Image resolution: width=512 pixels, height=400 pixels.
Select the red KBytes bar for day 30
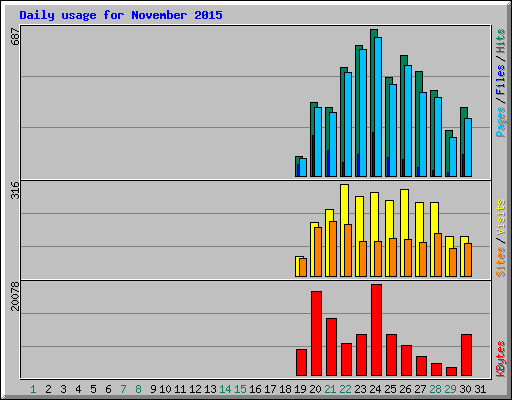[x=466, y=355]
